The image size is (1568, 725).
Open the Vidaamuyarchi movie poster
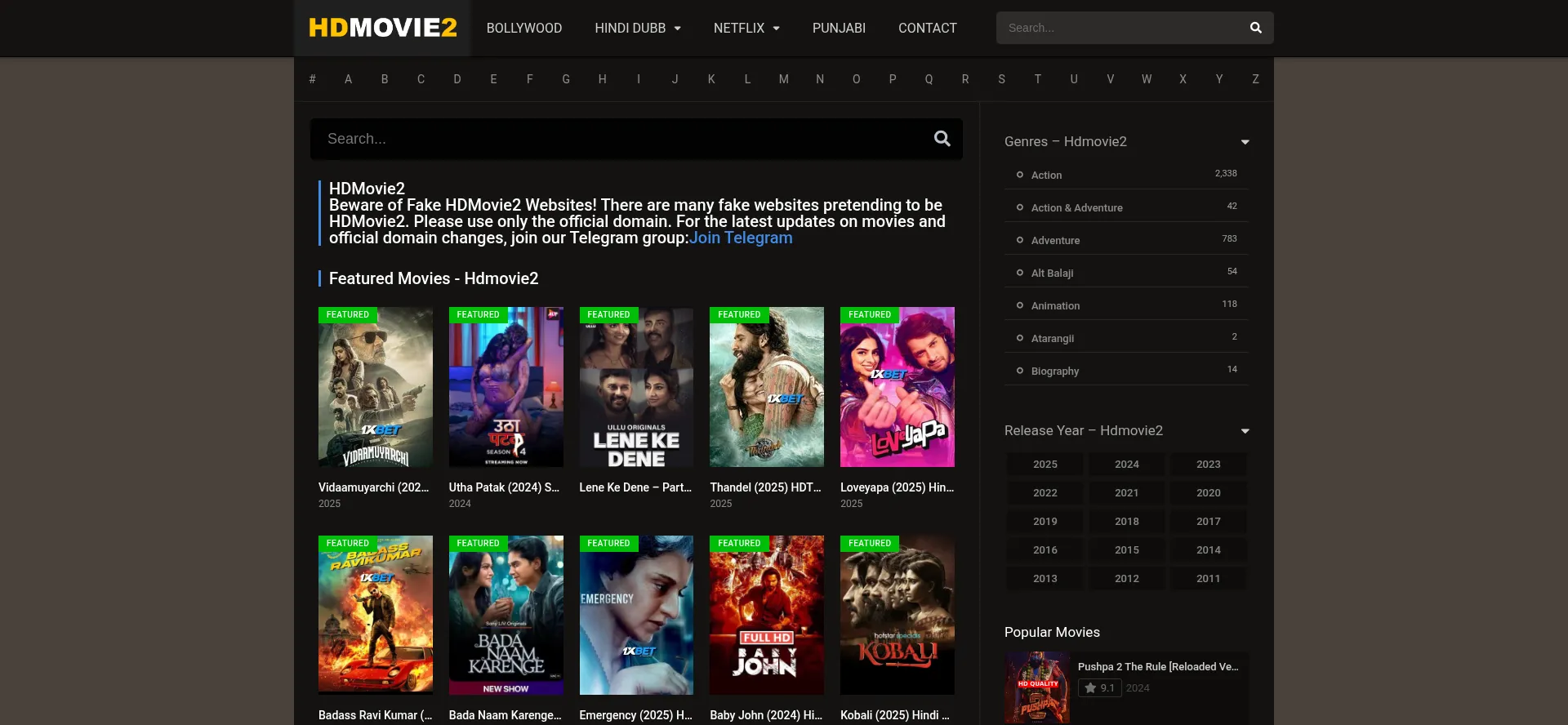pos(376,387)
